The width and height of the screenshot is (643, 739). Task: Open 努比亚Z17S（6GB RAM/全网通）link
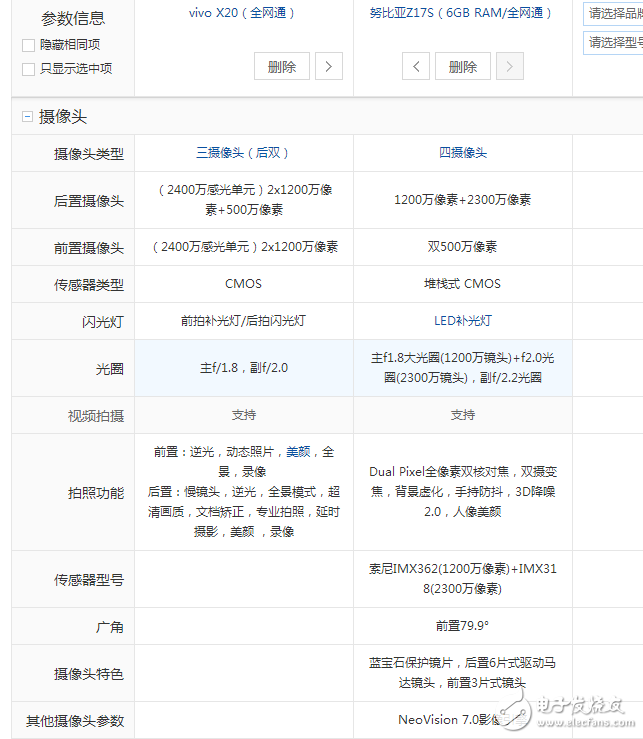tap(461, 13)
